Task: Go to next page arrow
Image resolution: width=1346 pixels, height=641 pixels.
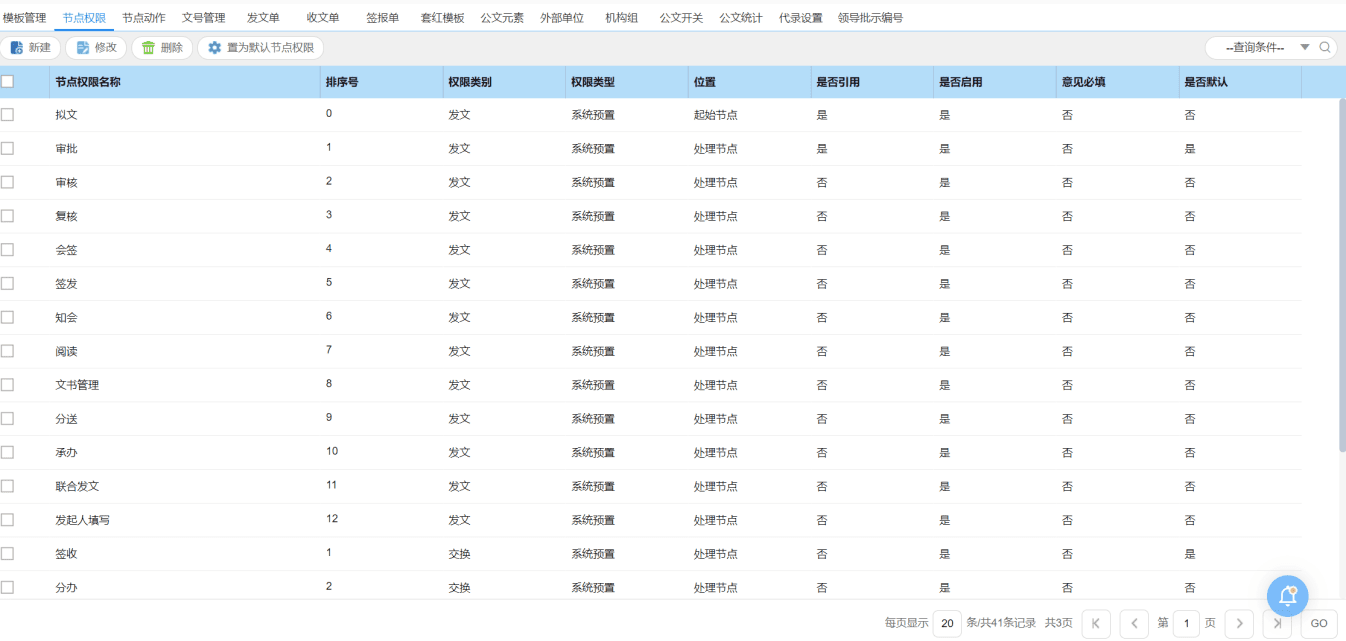Action: 1240,623
